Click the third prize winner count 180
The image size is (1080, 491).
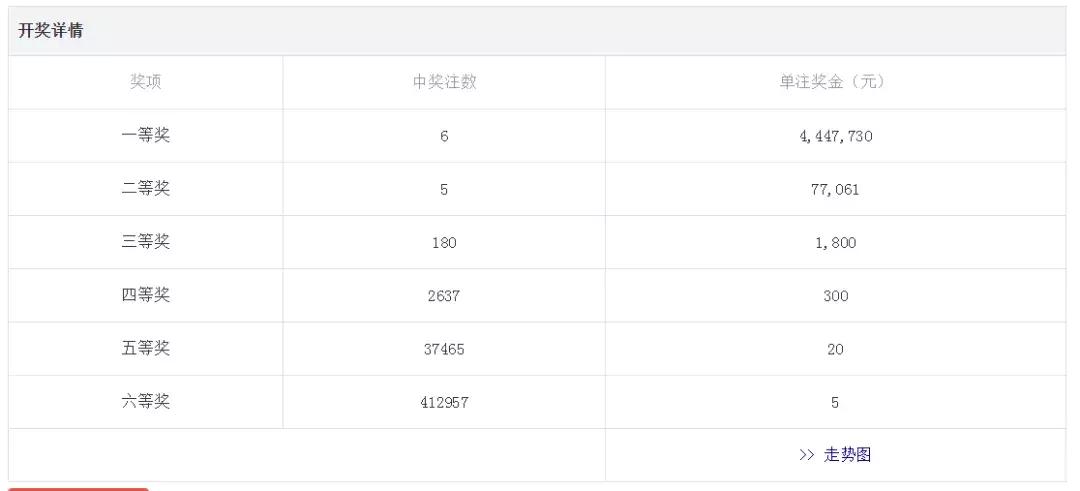[x=444, y=243]
